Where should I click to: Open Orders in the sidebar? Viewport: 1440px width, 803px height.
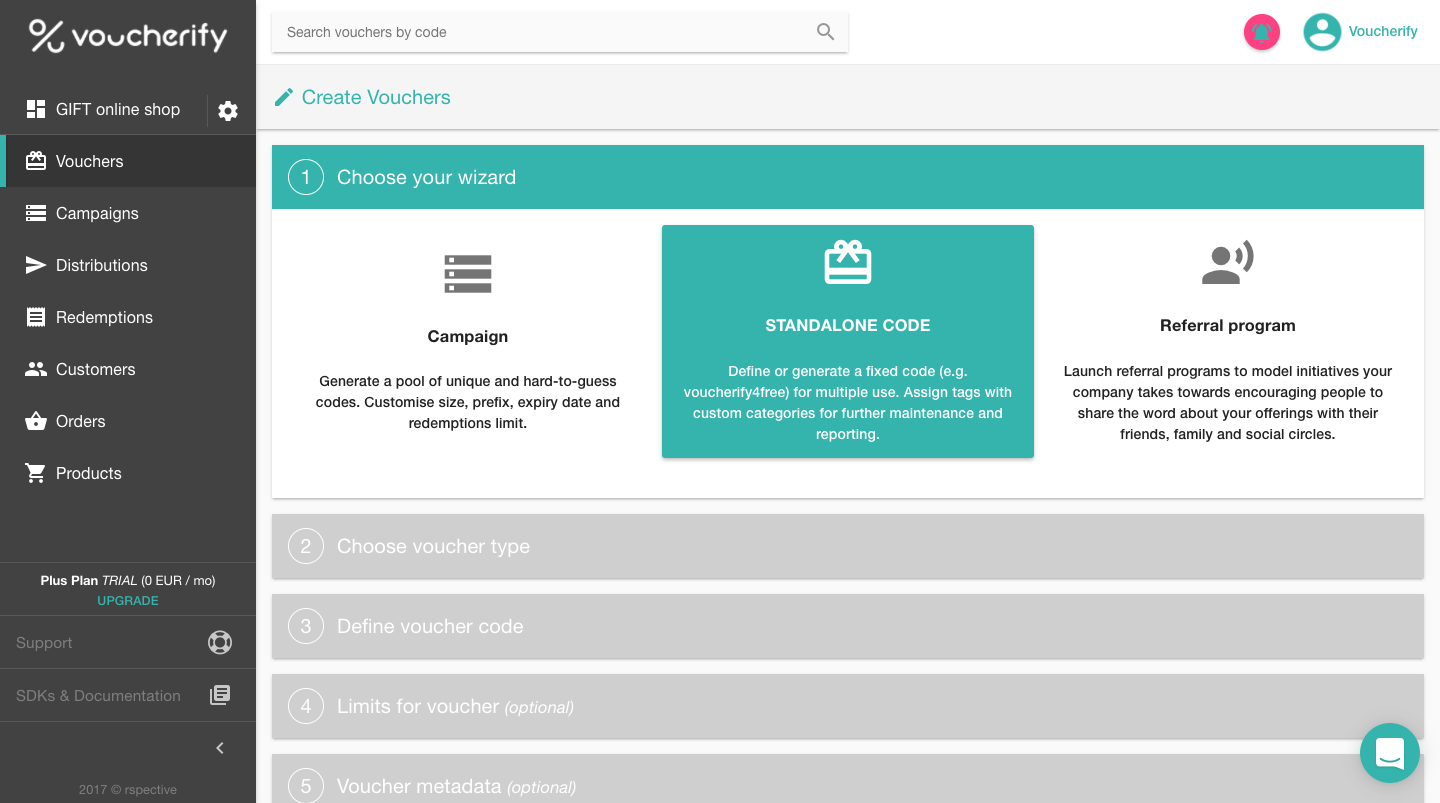[128, 421]
